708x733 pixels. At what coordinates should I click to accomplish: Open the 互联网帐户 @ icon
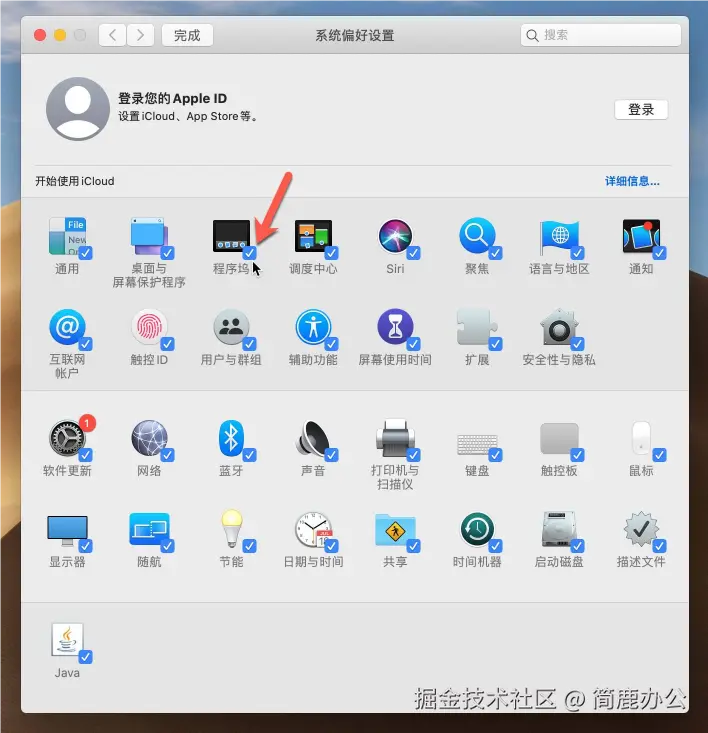click(x=67, y=327)
